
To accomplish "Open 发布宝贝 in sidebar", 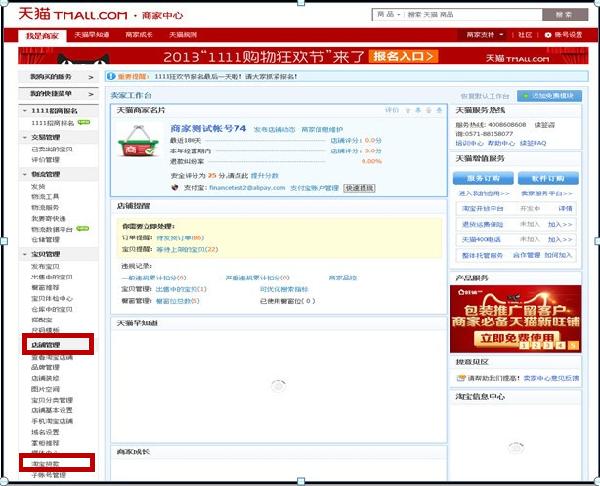I will pos(45,266).
